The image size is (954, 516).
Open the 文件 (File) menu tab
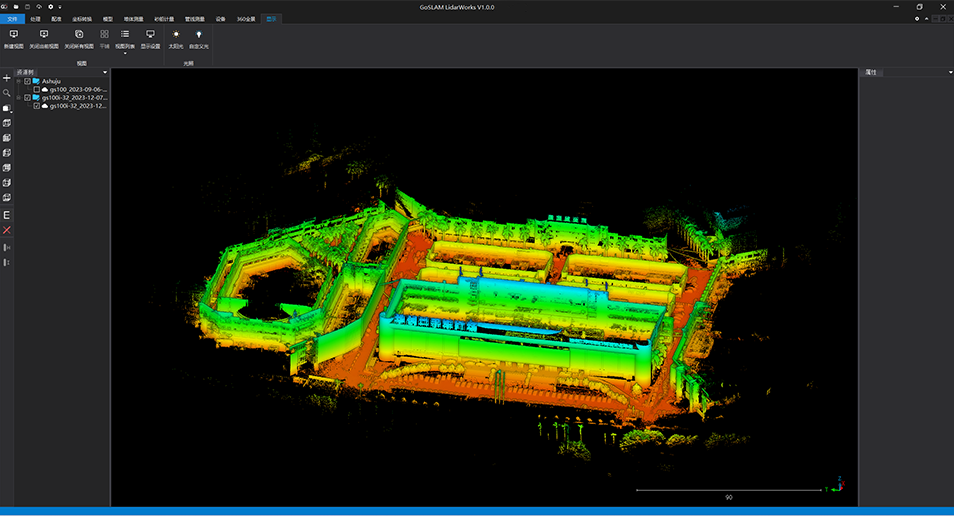click(x=12, y=19)
